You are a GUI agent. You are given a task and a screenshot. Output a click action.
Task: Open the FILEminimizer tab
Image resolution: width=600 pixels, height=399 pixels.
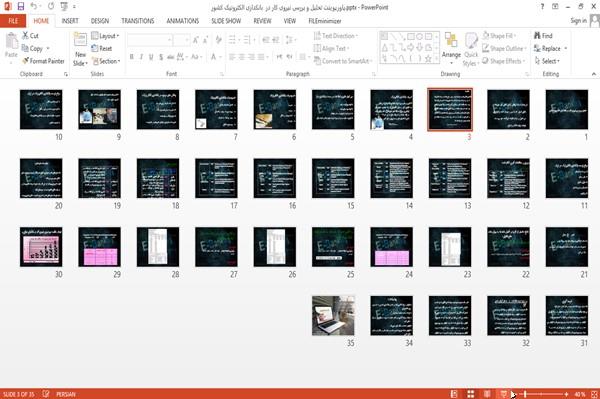pos(325,21)
